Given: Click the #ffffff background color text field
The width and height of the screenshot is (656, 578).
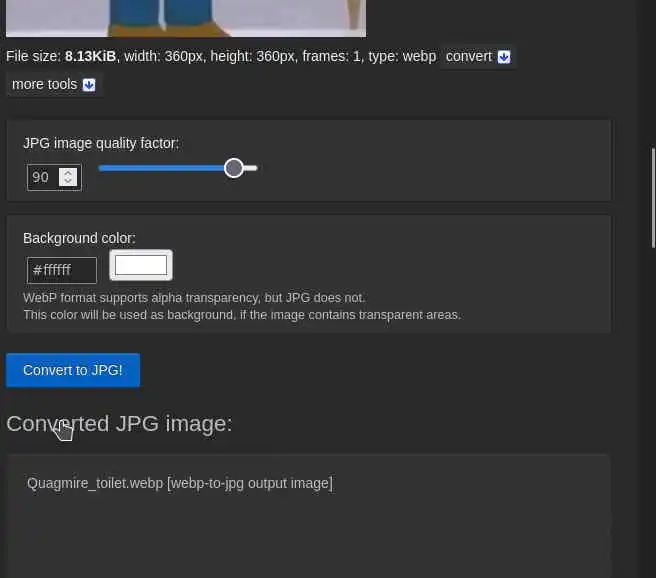Looking at the screenshot, I should click(x=62, y=270).
